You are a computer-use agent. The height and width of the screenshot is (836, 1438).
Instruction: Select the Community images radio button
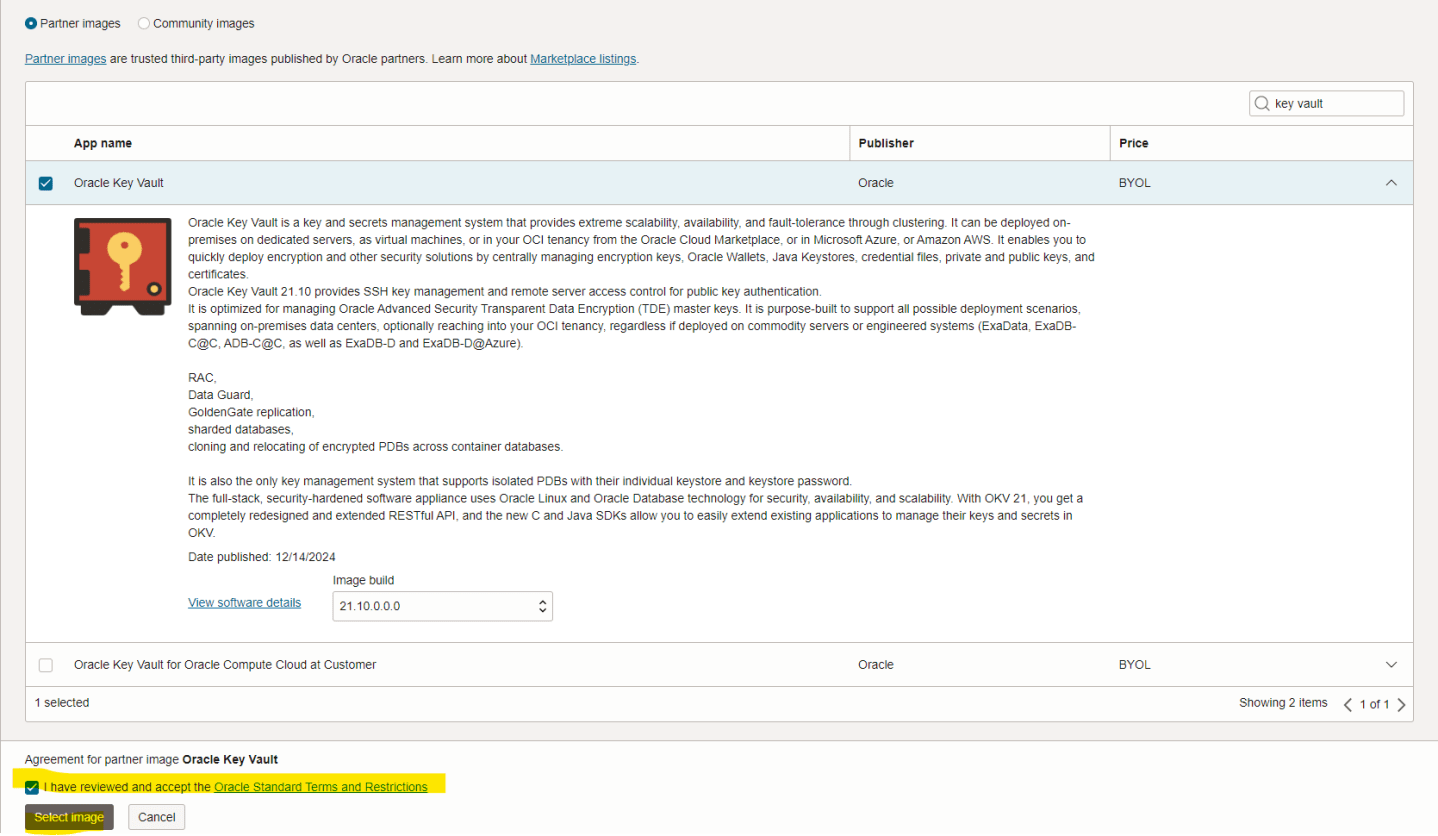pos(143,23)
